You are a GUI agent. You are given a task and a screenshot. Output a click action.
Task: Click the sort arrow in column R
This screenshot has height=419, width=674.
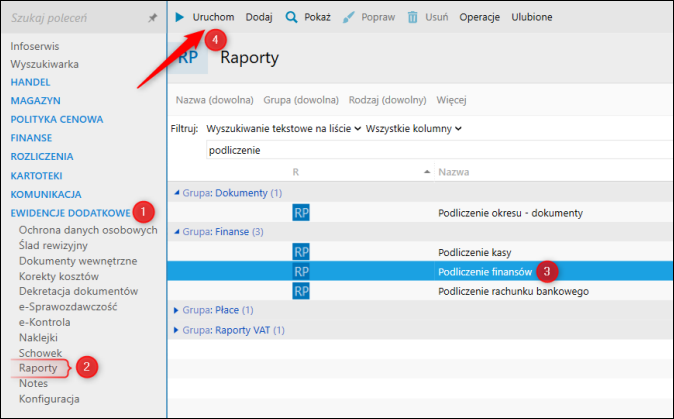coord(427,172)
